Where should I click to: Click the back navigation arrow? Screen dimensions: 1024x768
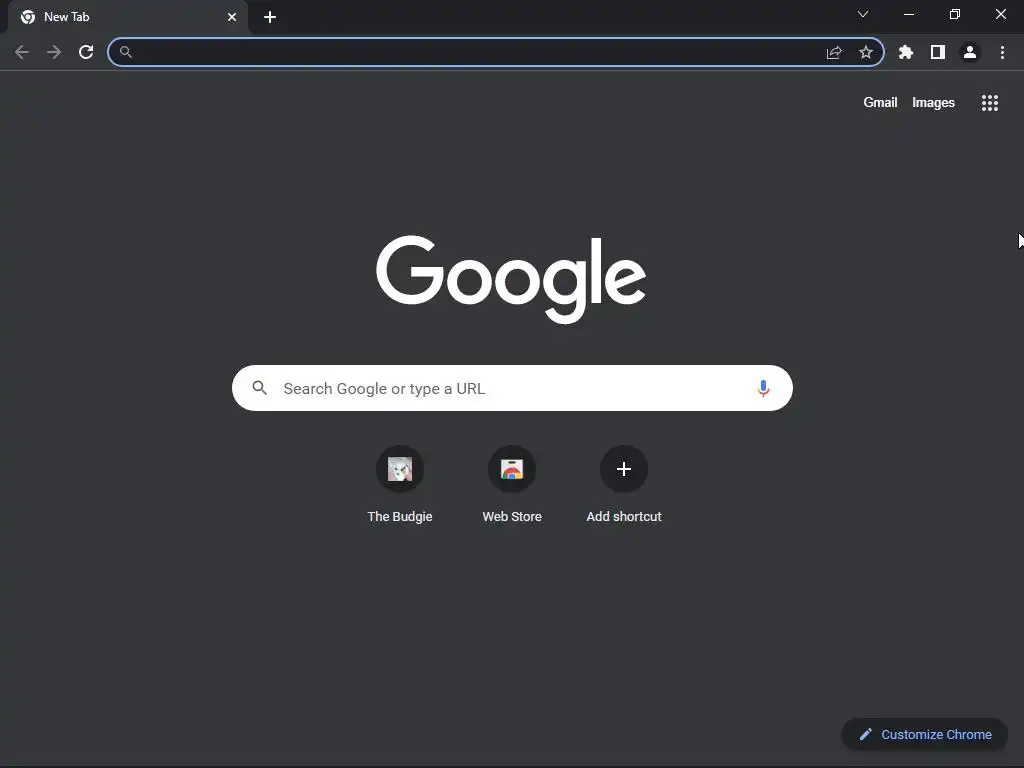pos(22,52)
